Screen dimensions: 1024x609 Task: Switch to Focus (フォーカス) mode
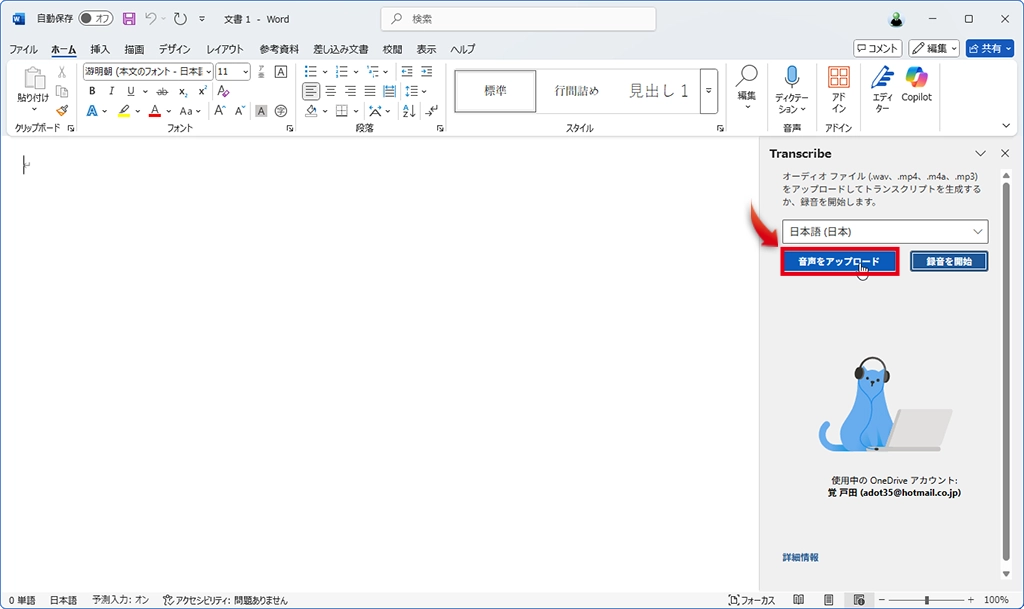(752, 600)
